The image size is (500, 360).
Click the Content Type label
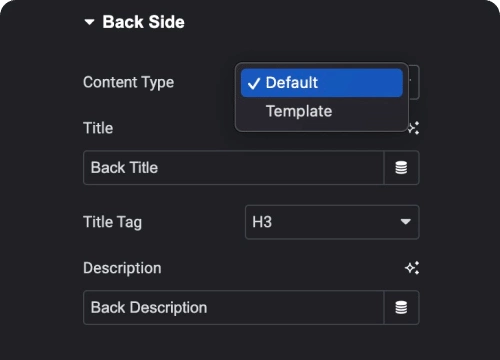pyautogui.click(x=128, y=83)
